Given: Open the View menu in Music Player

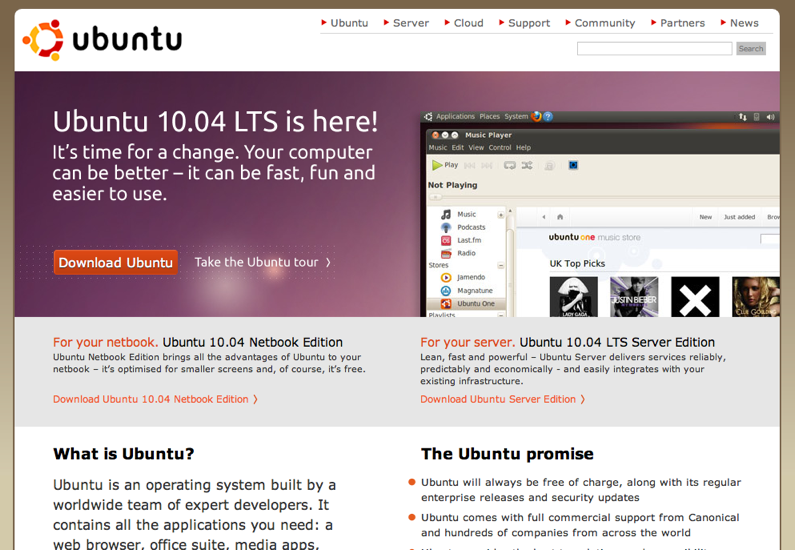Looking at the screenshot, I should tap(476, 148).
